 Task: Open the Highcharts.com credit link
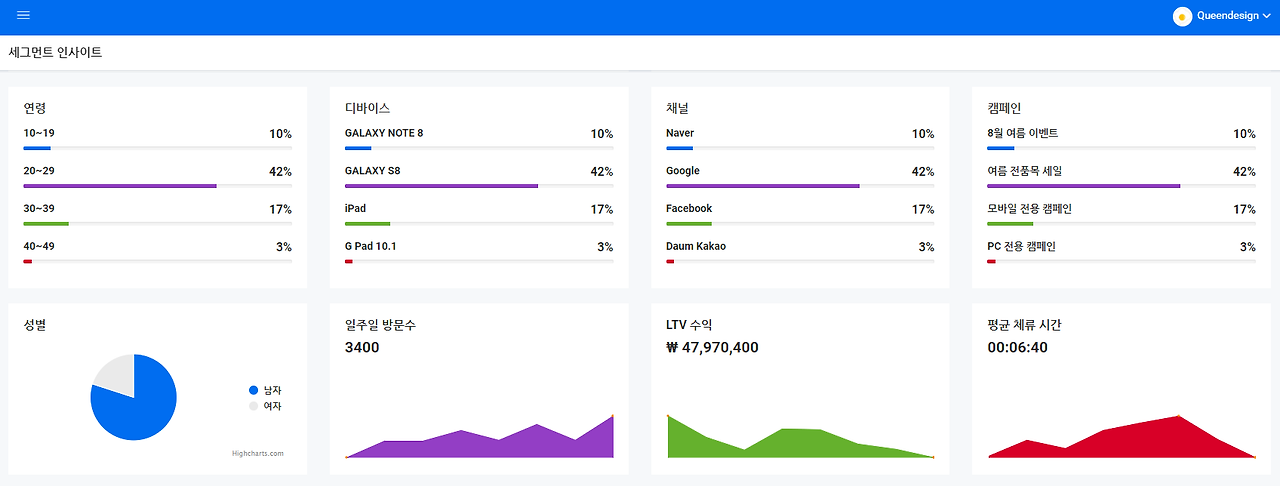[x=257, y=453]
